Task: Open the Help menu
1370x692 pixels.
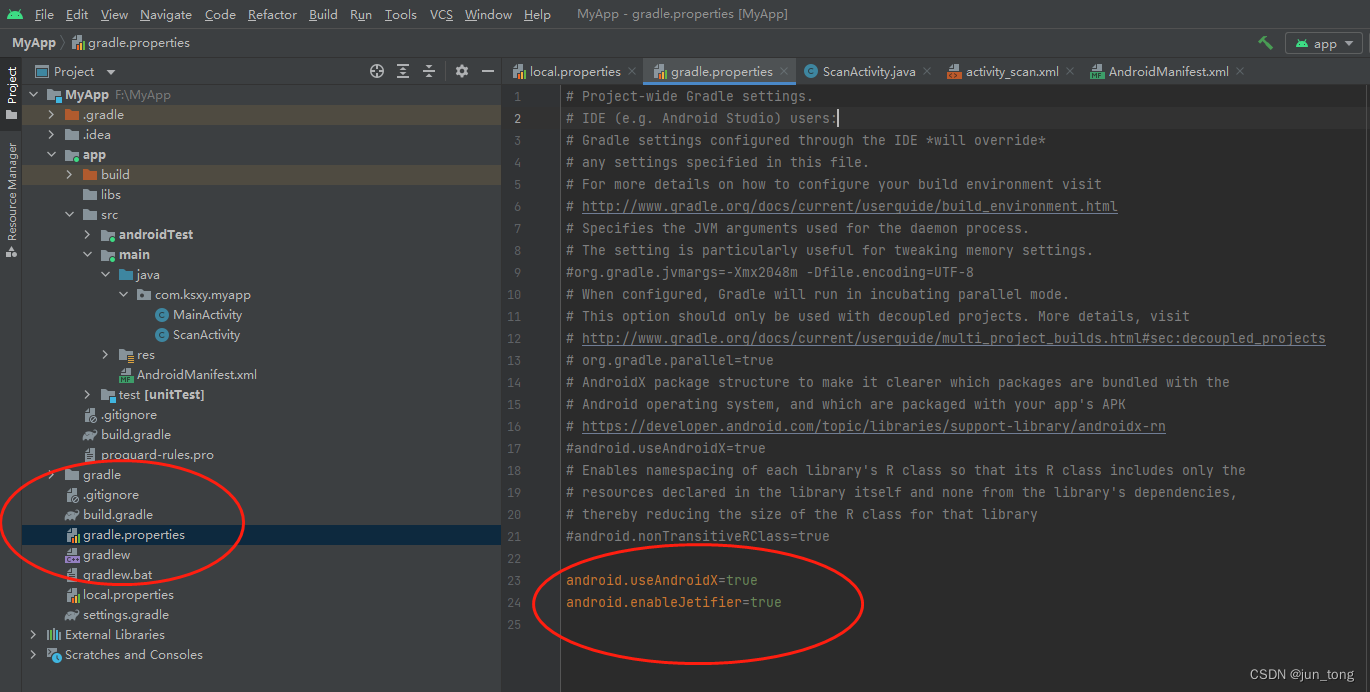Action: click(537, 14)
